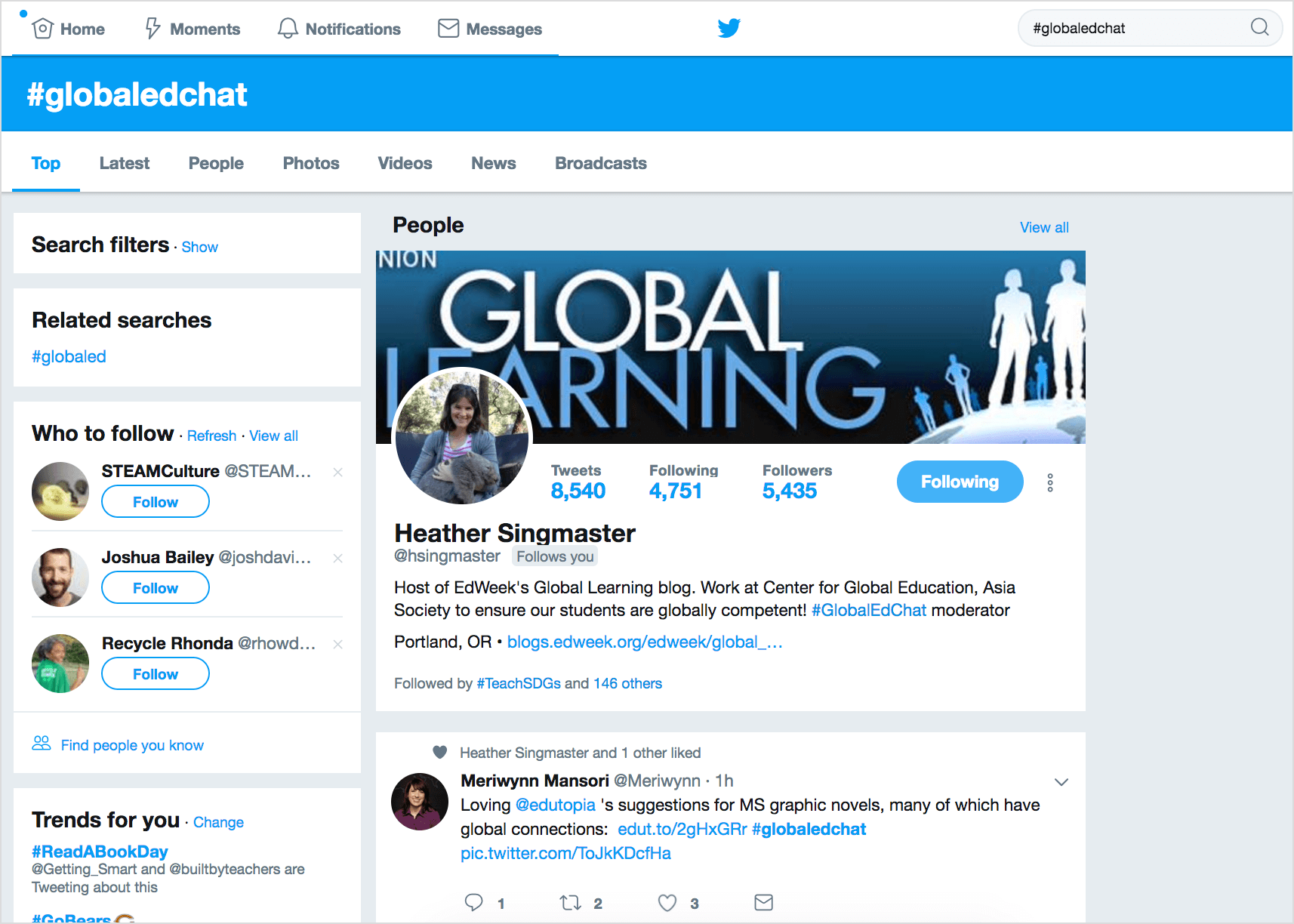Image resolution: width=1294 pixels, height=924 pixels.
Task: Switch to the Videos tab
Action: (x=405, y=163)
